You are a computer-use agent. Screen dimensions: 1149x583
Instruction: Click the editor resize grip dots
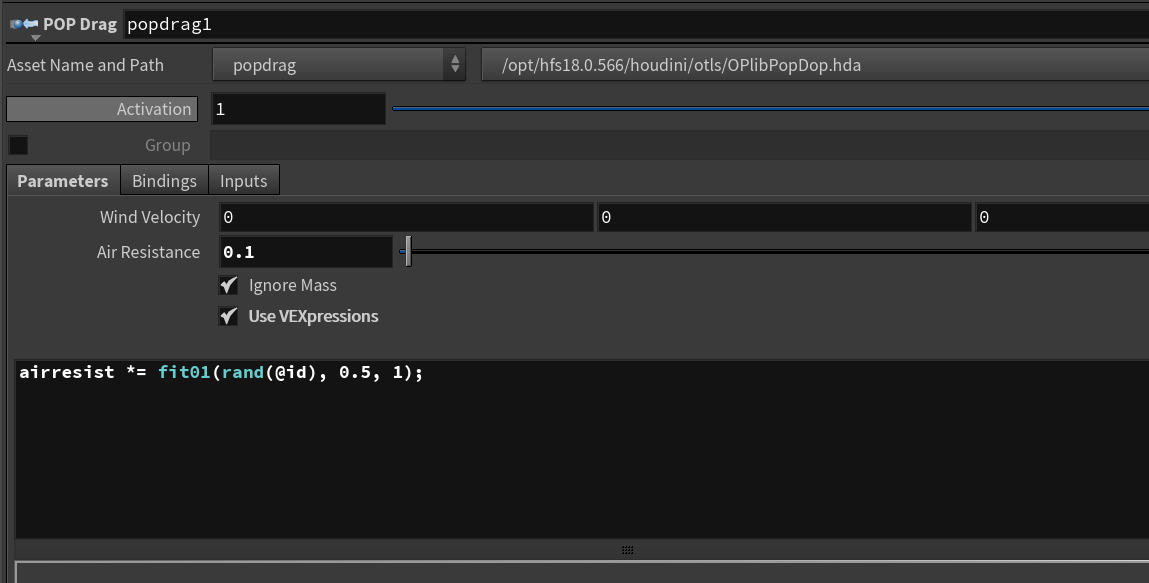tap(627, 550)
